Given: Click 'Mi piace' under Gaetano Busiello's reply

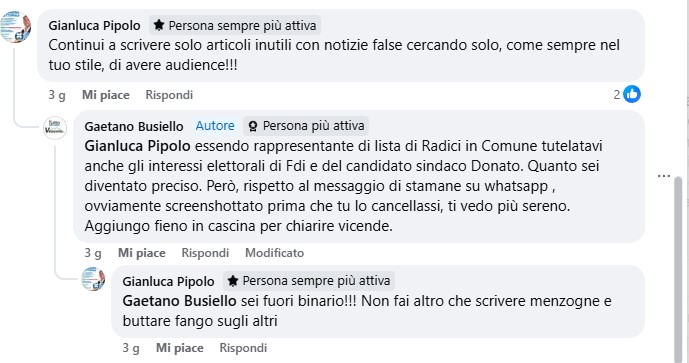Looking at the screenshot, I should (x=141, y=253).
